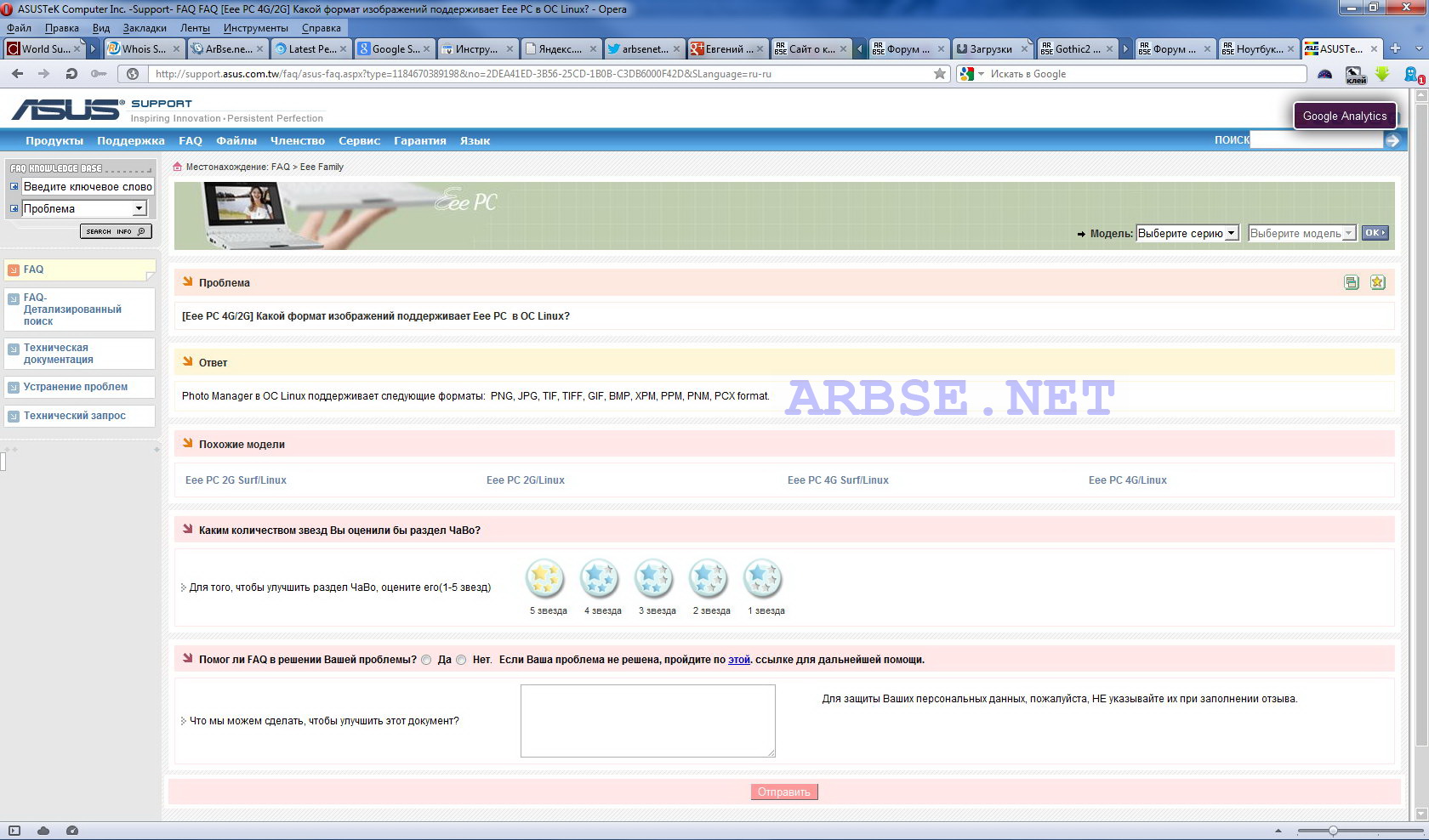Screen dimensions: 1429x840
Task: Click the ПОИСК search input field
Action: point(1317,140)
